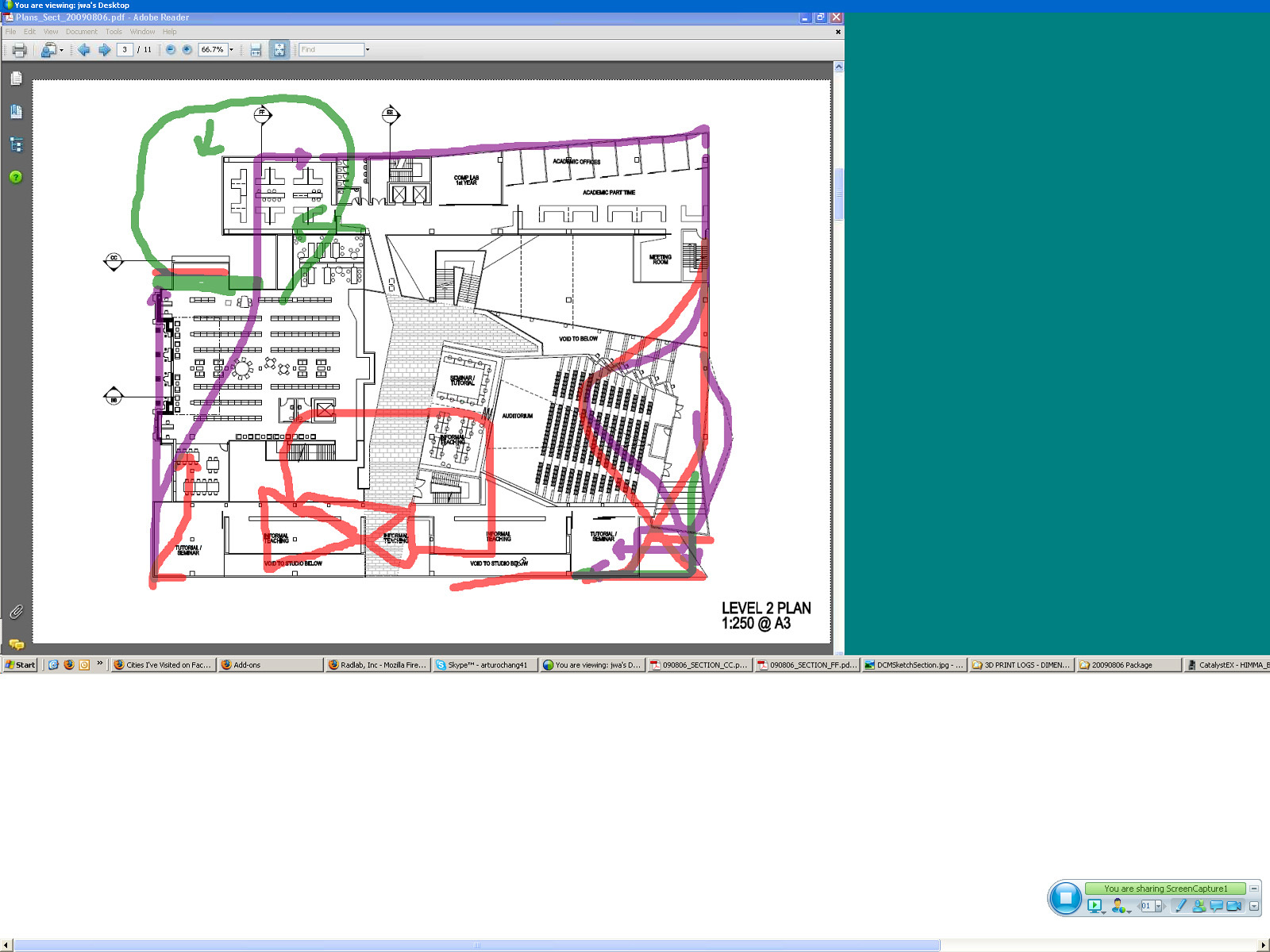Open the Pages panel icon in sidebar
Image resolution: width=1270 pixels, height=952 pixels.
16,79
